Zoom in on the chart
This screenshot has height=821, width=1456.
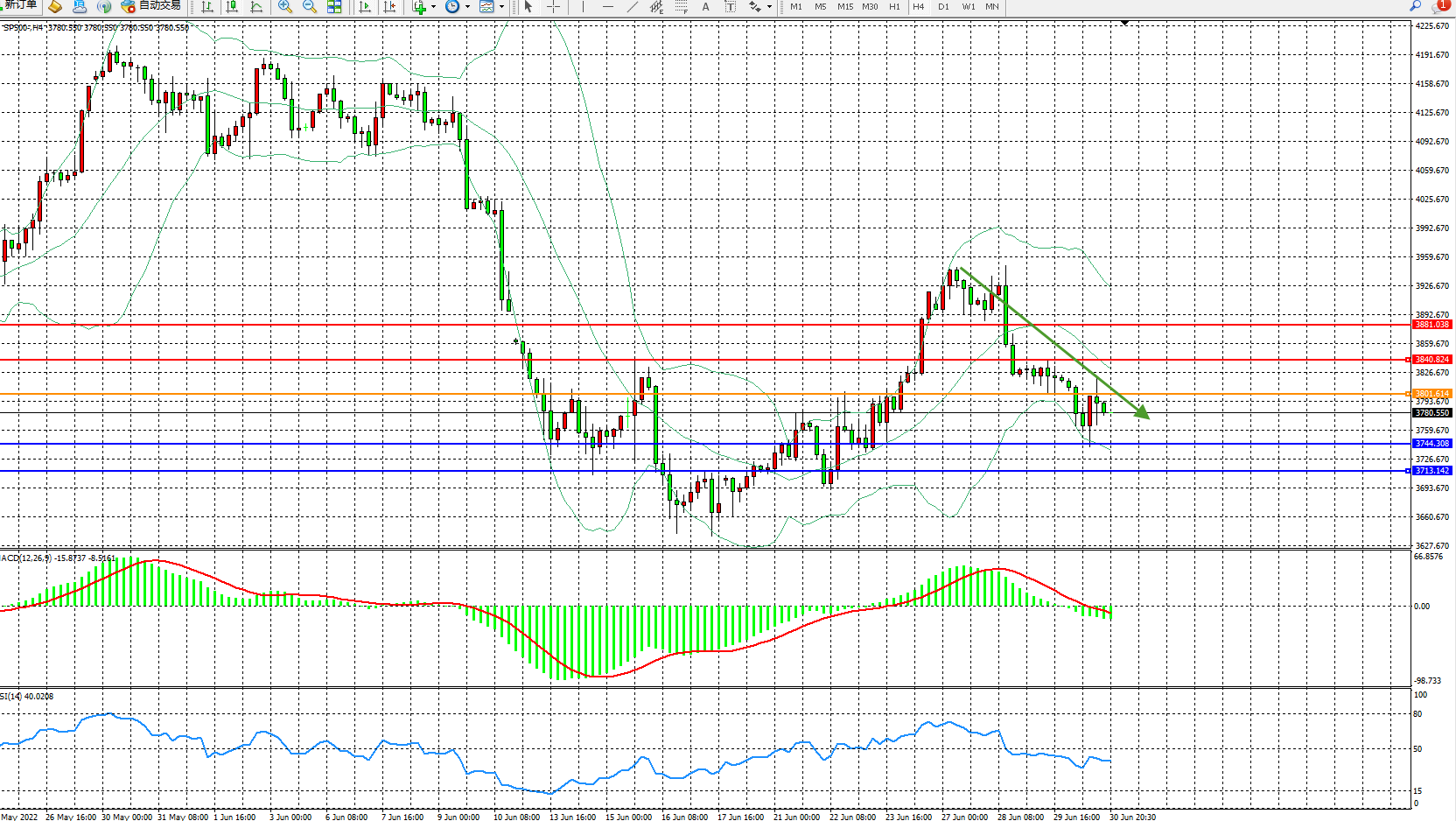point(285,7)
